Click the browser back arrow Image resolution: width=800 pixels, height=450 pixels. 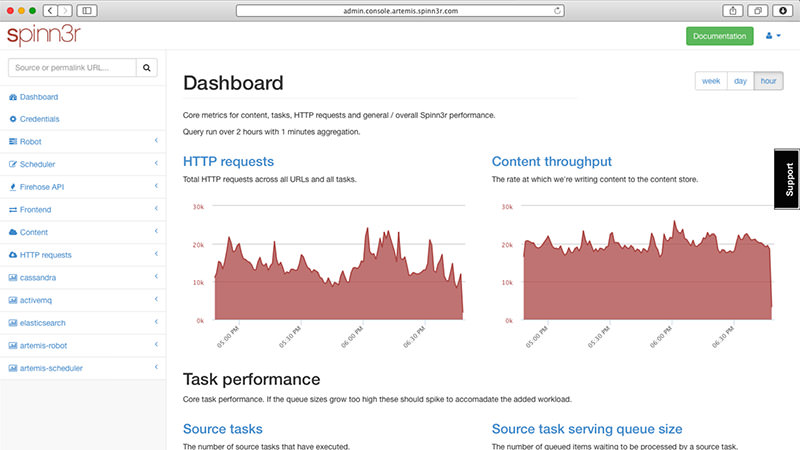[48, 10]
